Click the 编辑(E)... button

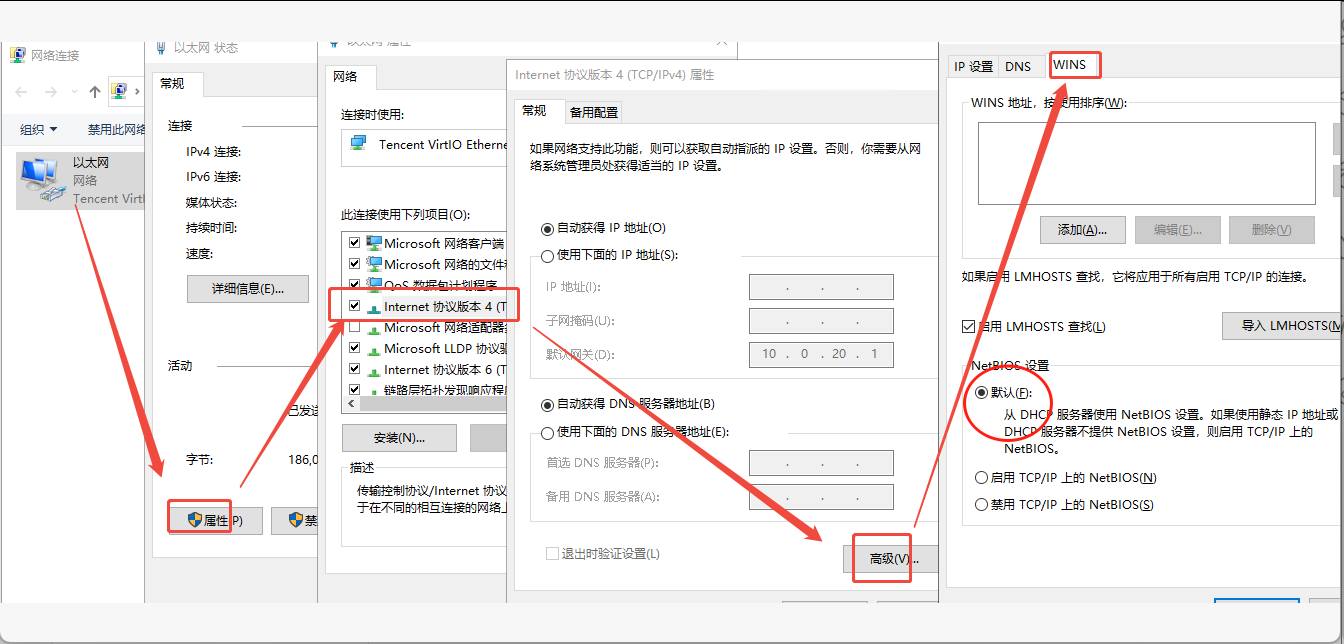(x=1177, y=230)
